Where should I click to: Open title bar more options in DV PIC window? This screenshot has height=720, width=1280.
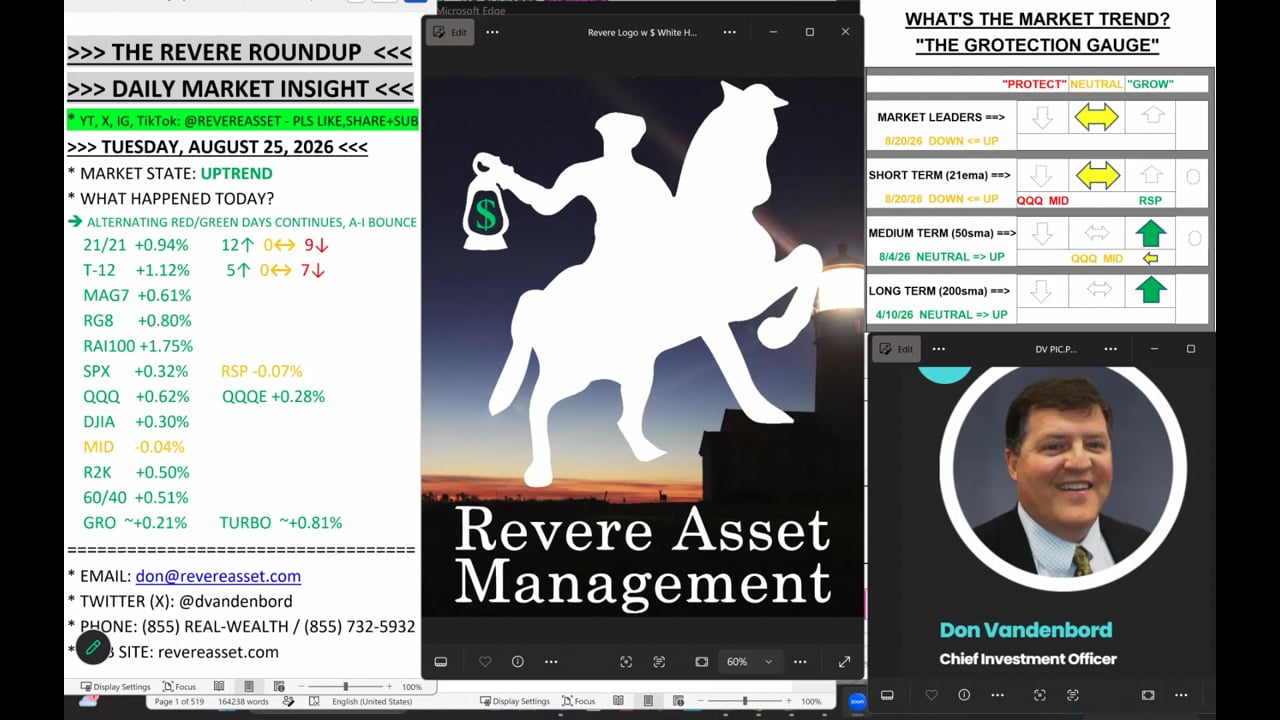[x=1110, y=349]
